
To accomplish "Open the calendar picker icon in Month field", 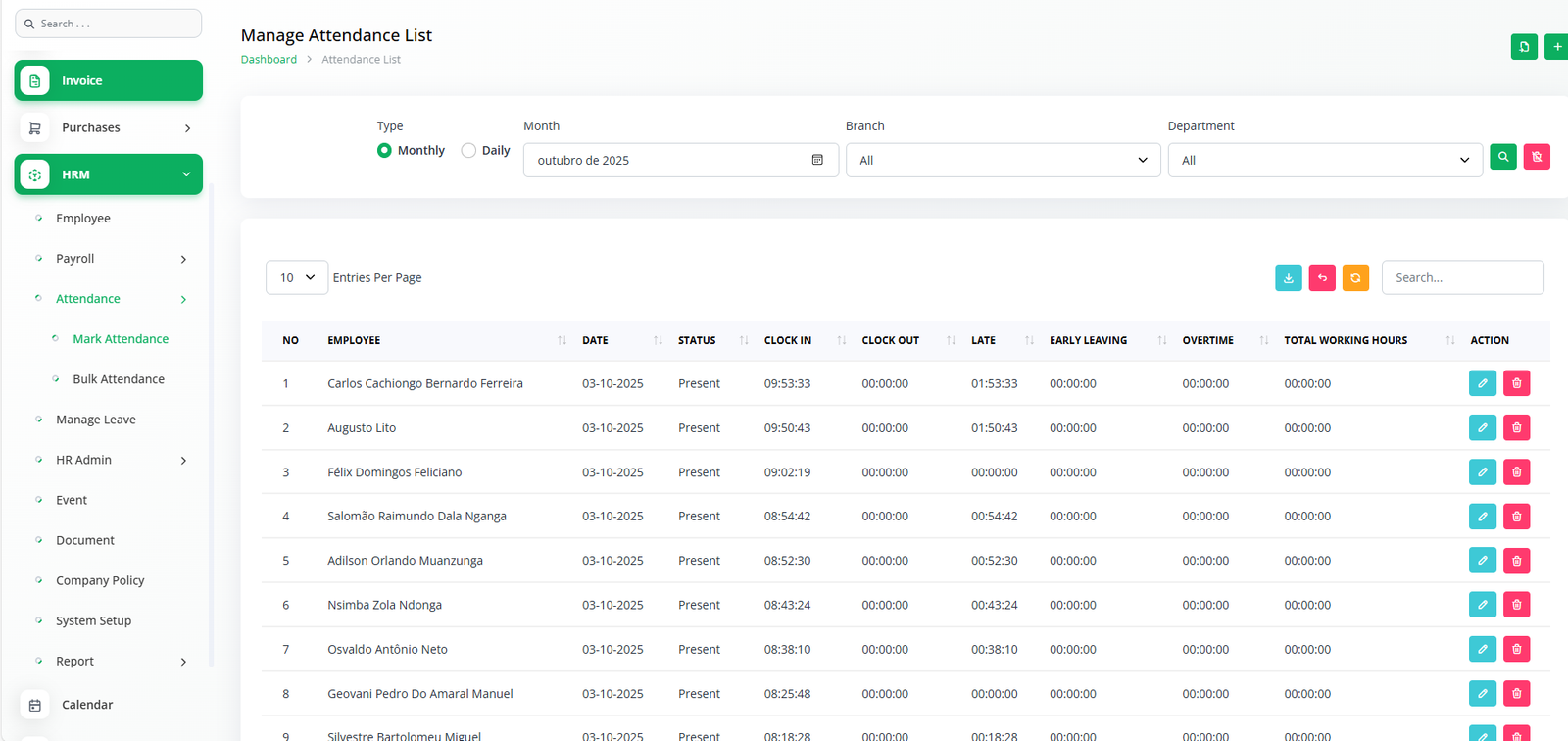I will (x=817, y=160).
